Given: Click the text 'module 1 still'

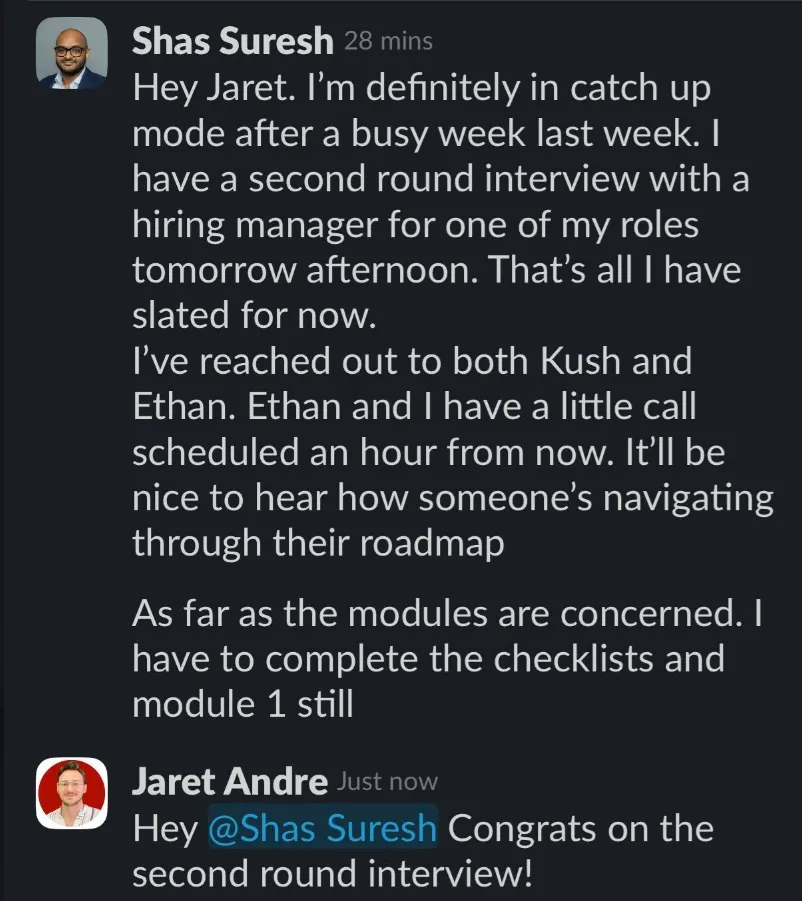Looking at the screenshot, I should 242,704.
